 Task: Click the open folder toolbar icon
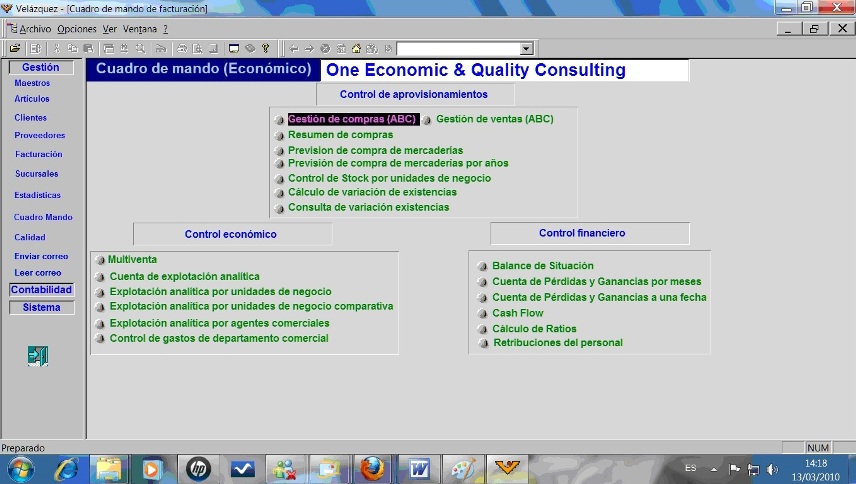tap(15, 49)
